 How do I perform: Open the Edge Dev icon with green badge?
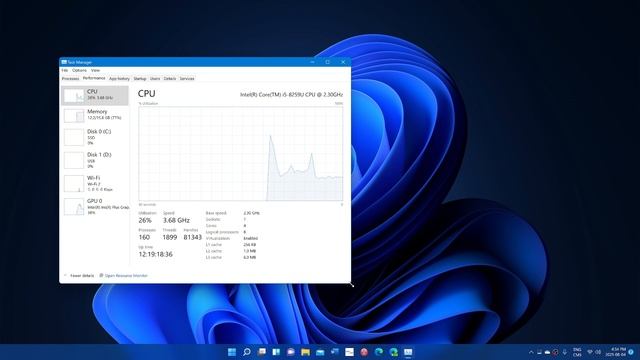pyautogui.click(x=393, y=352)
